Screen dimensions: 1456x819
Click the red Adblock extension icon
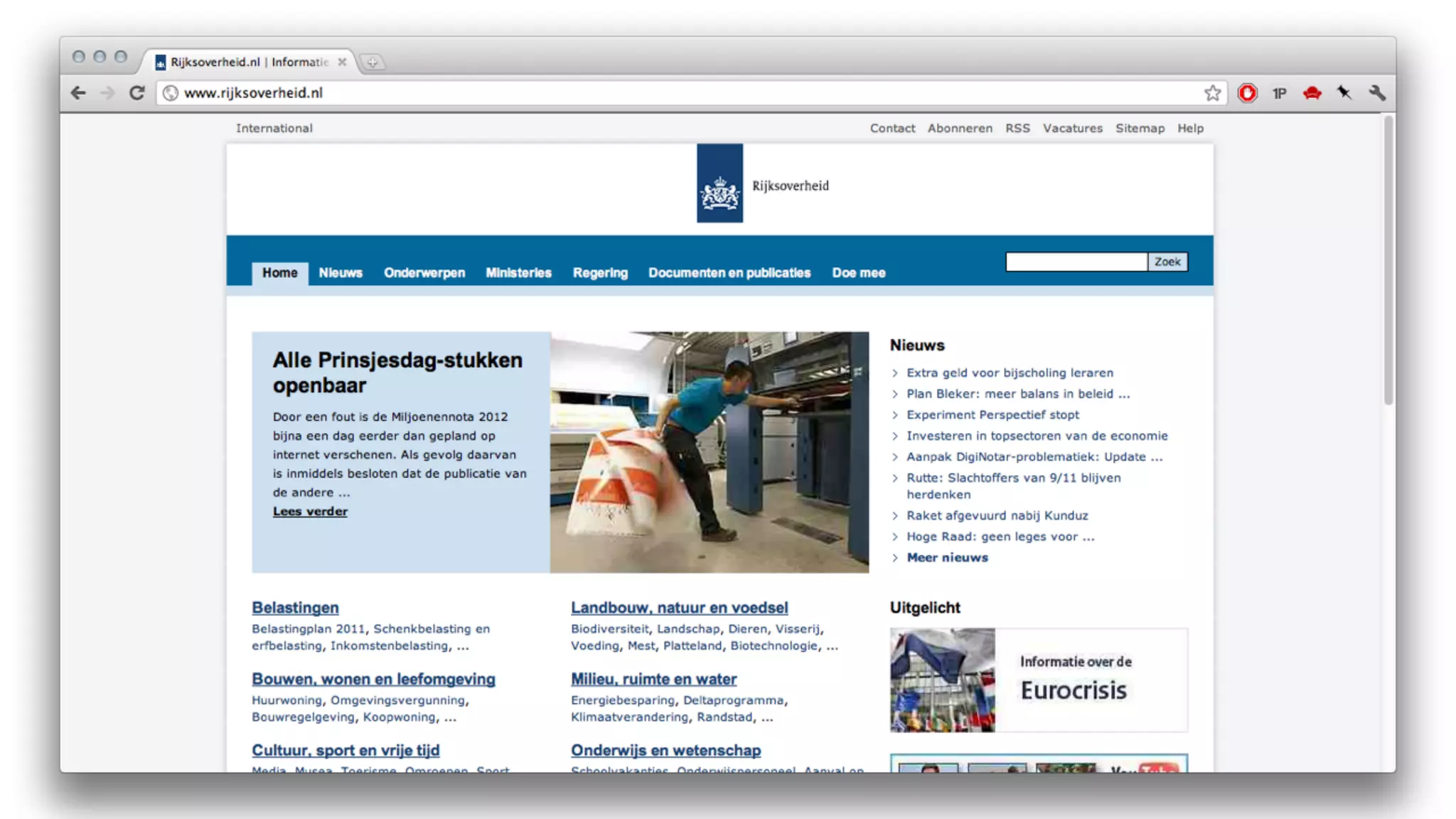pos(1247,93)
